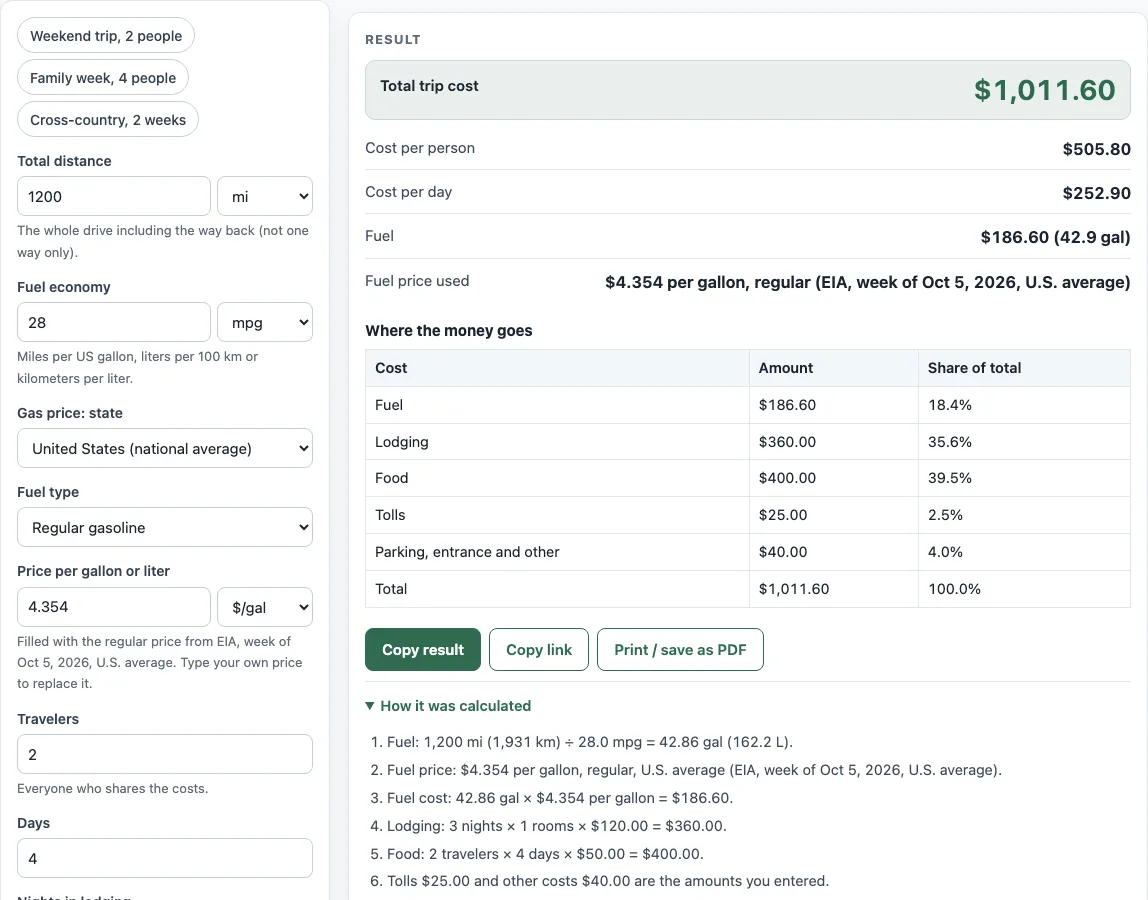Click the Everyone who shares the costs hint
The width and height of the screenshot is (1148, 900).
click(x=113, y=789)
